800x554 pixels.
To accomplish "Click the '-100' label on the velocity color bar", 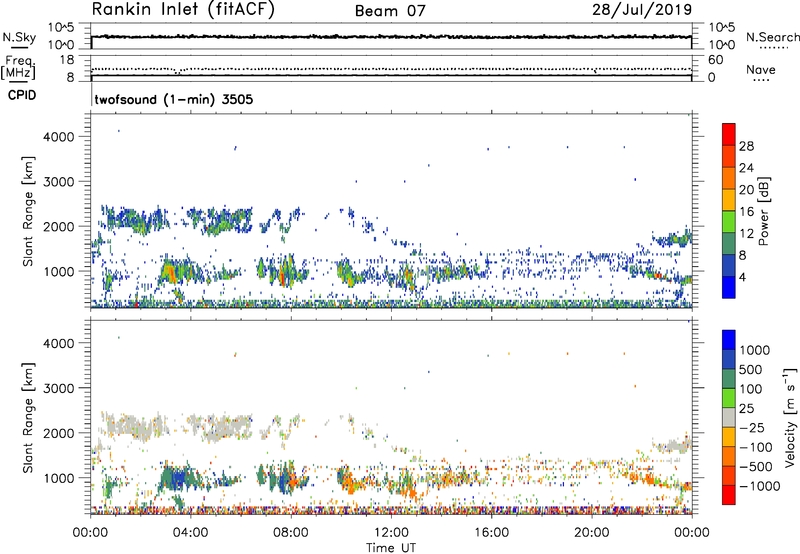I will click(x=756, y=447).
